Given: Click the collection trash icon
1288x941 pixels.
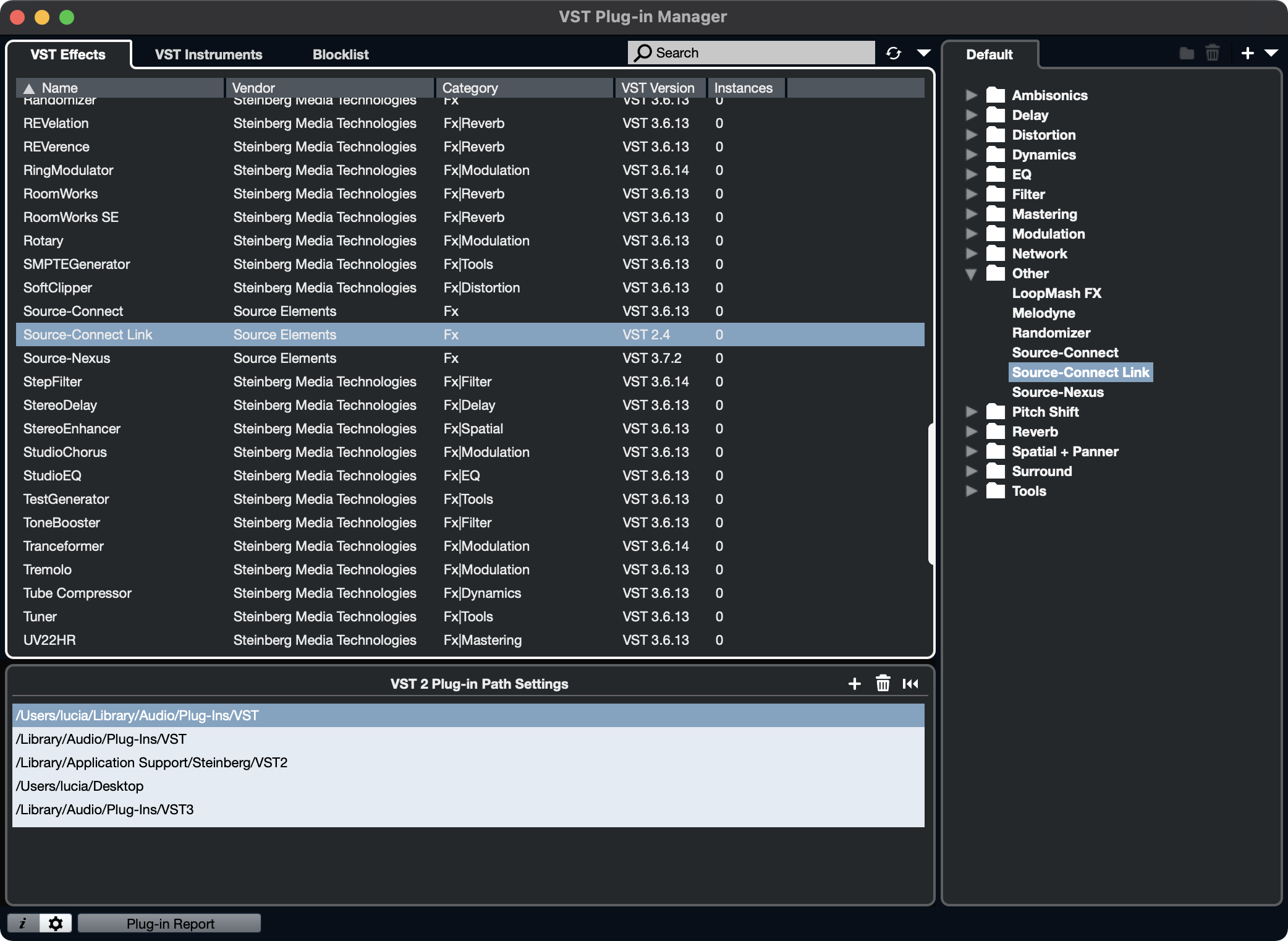Looking at the screenshot, I should (1212, 53).
